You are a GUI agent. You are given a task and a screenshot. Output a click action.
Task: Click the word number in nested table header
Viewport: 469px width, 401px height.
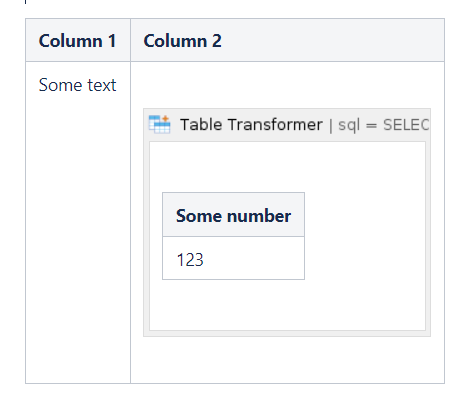[259, 216]
